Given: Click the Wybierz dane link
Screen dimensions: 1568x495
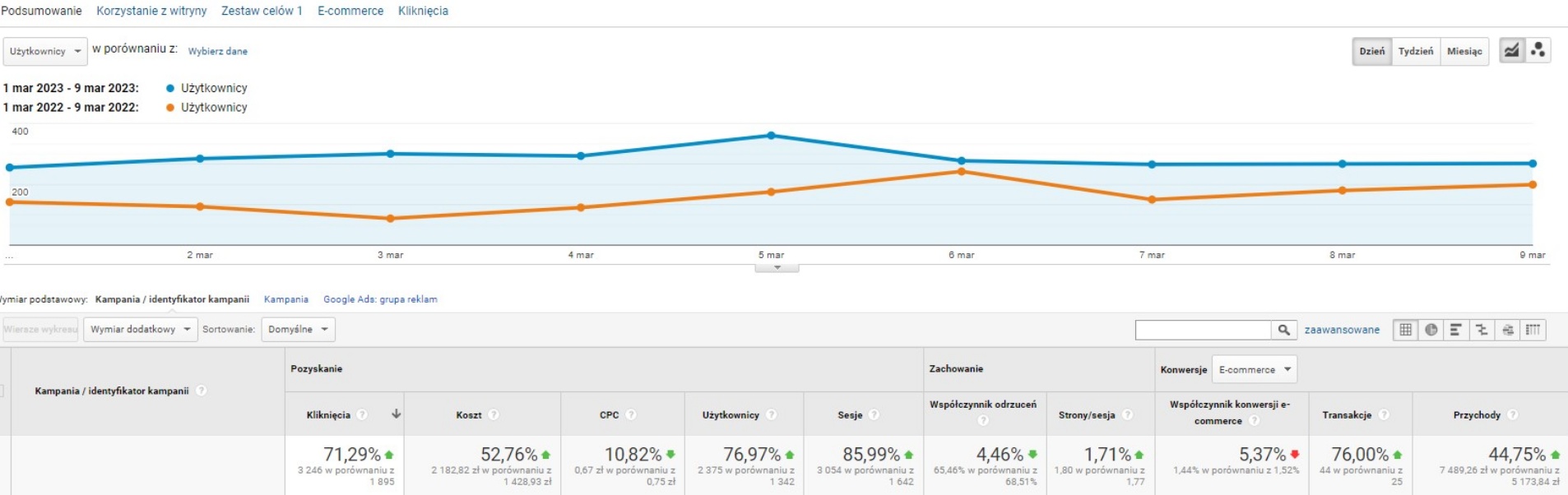Looking at the screenshot, I should pos(218,51).
